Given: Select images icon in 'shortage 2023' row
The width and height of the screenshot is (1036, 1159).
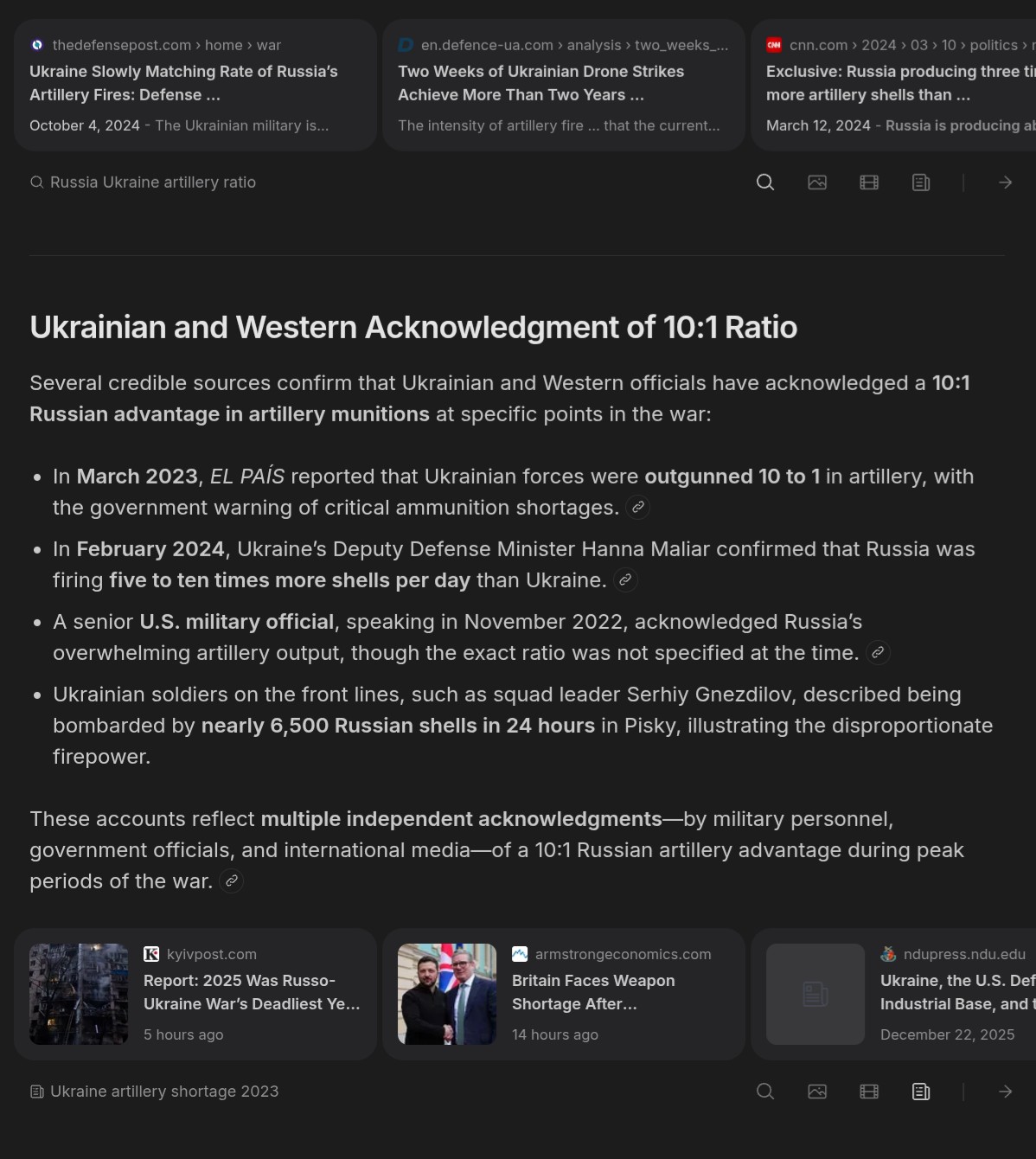Looking at the screenshot, I should pos(817,1092).
